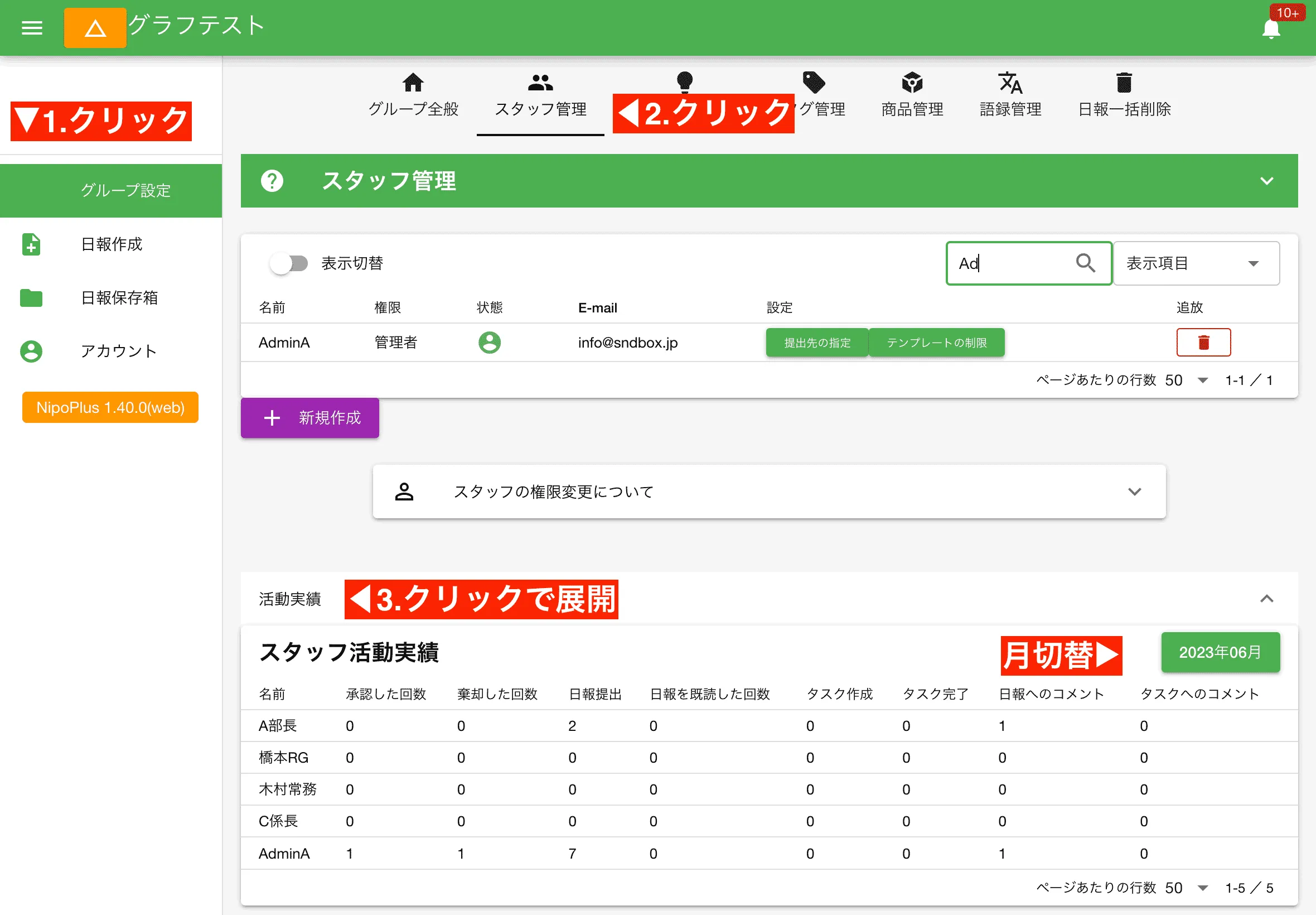Click the magnifier icon in the search box

coord(1086,263)
